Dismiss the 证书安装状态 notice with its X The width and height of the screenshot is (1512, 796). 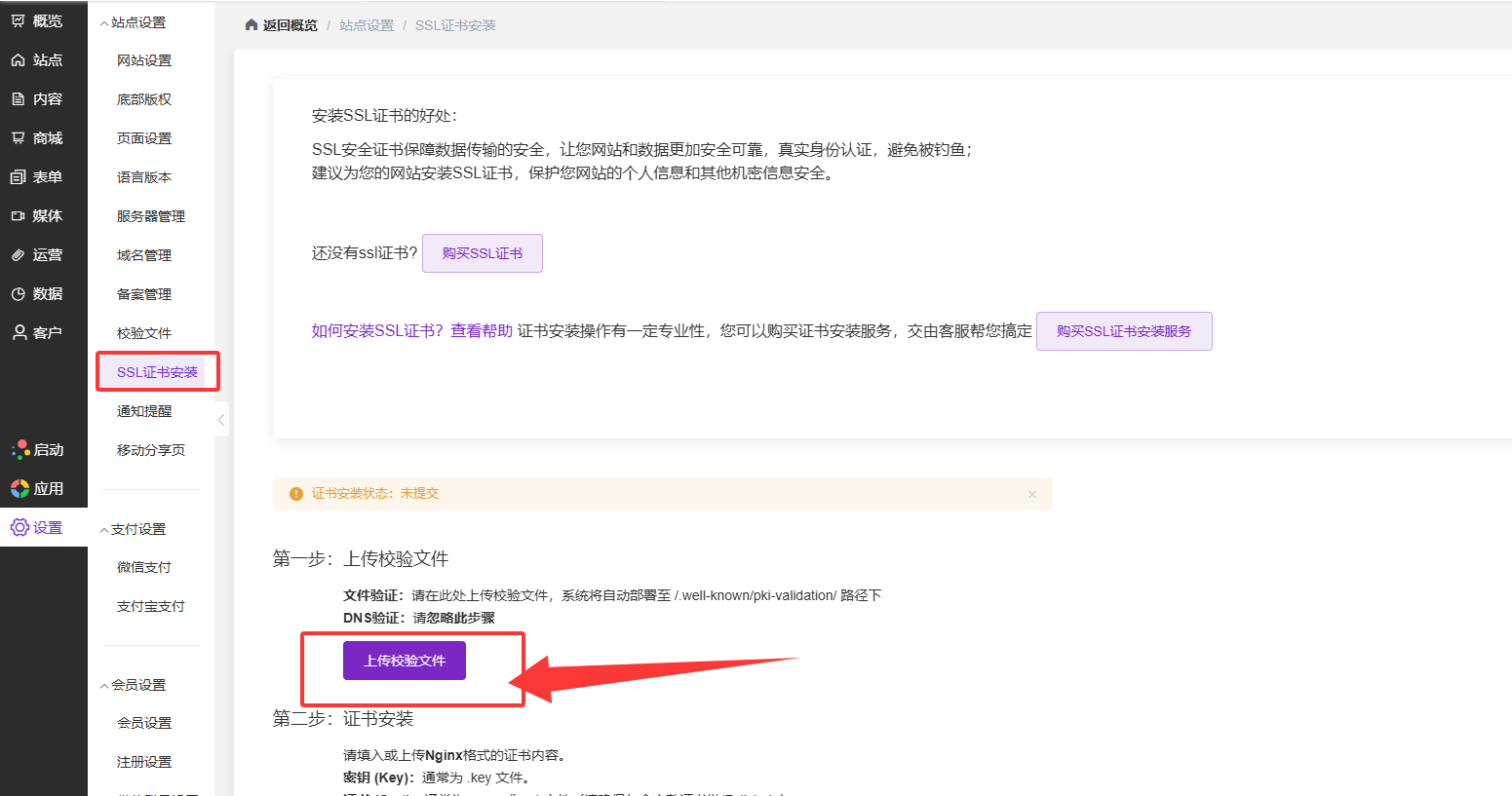tap(1032, 494)
